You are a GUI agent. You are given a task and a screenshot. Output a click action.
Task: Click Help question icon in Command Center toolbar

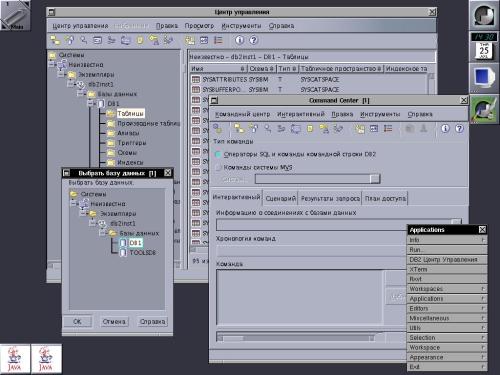pos(459,128)
